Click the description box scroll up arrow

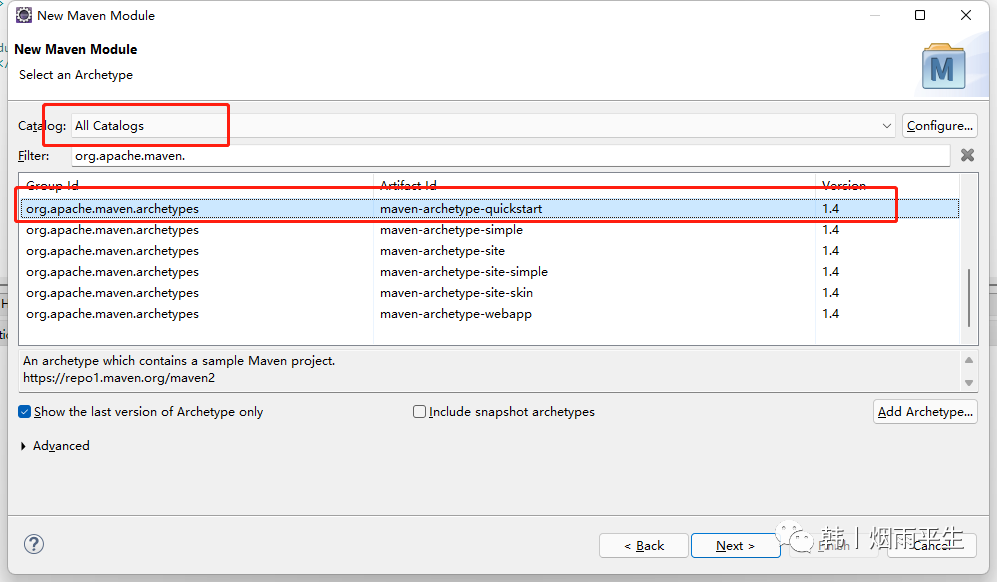click(x=969, y=360)
